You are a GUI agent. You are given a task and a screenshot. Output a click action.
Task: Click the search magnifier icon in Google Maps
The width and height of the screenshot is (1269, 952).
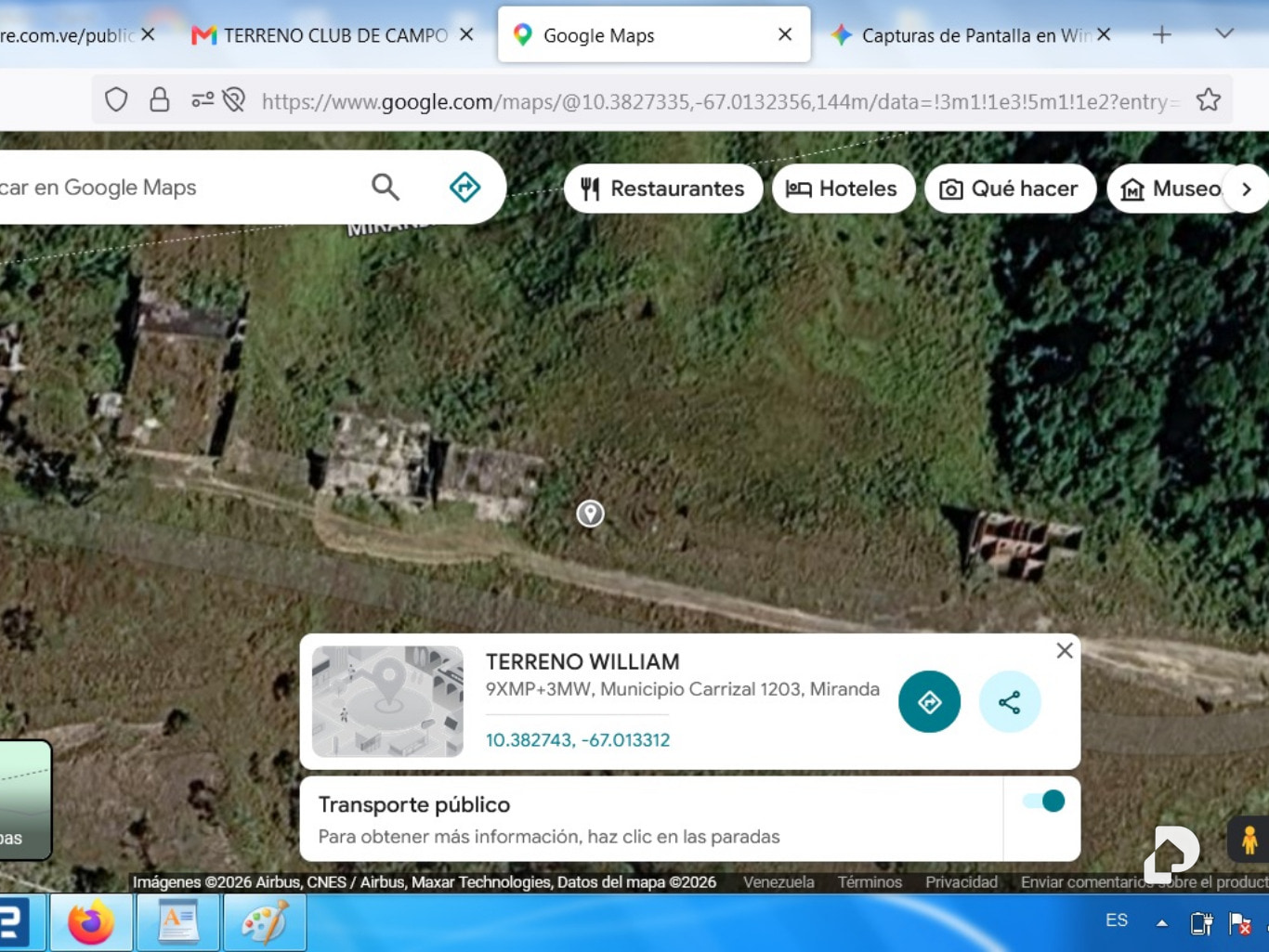coord(386,188)
